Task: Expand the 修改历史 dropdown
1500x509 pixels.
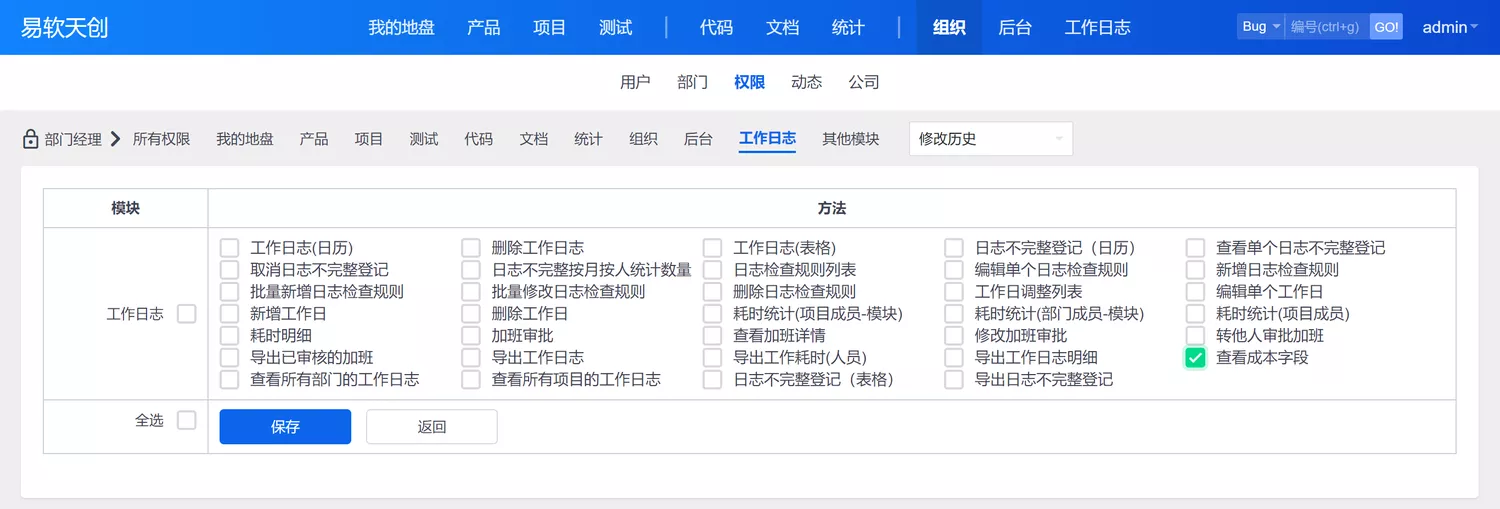Action: pos(990,139)
